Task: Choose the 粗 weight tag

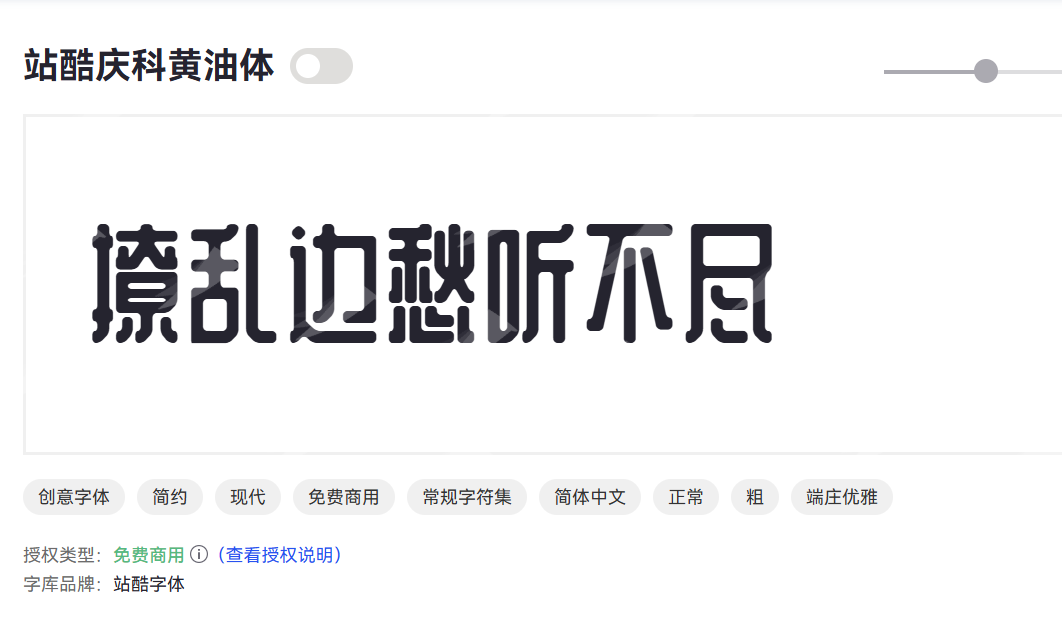Action: tap(755, 497)
